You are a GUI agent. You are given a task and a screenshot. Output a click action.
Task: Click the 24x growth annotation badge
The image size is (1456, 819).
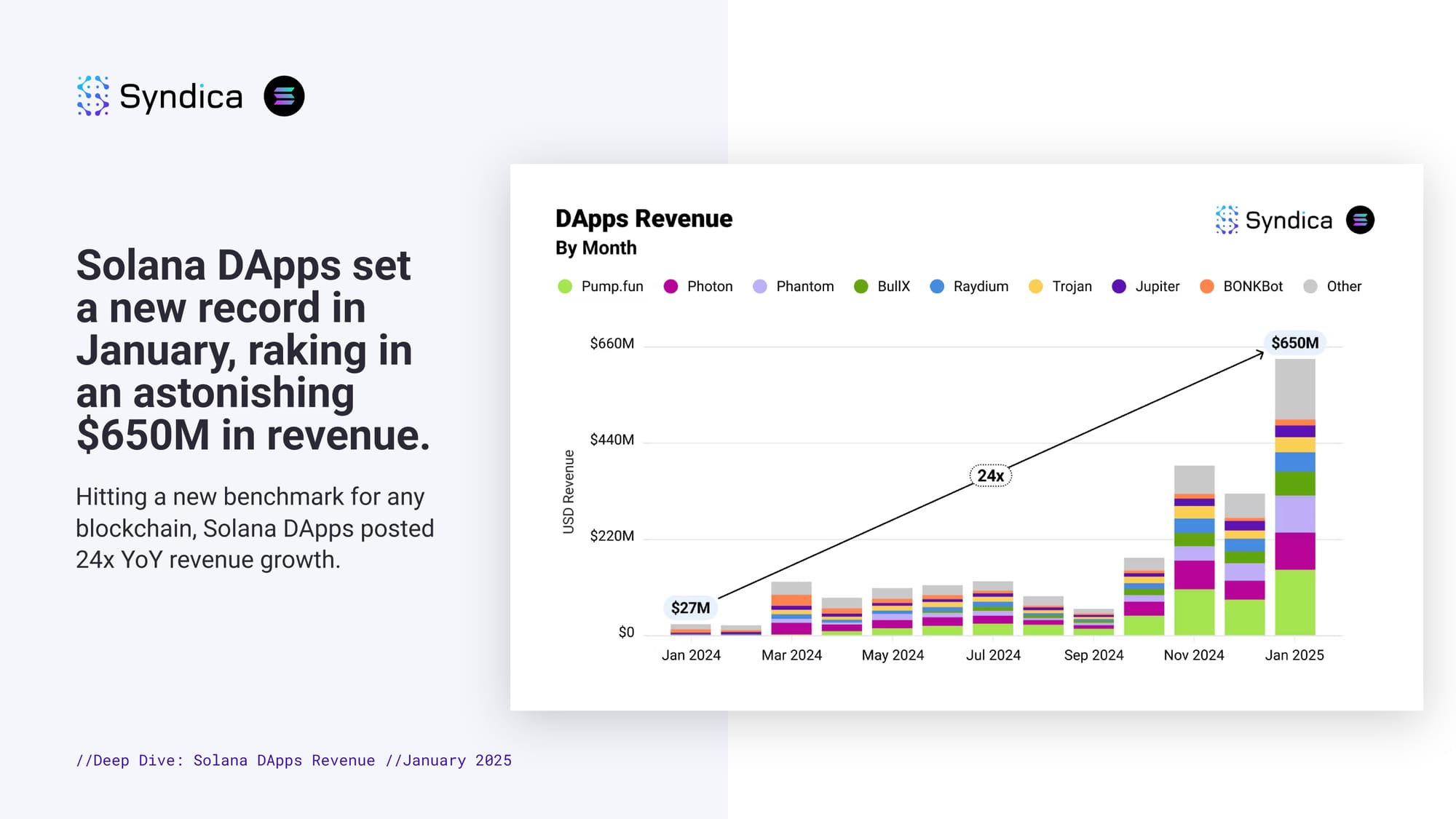click(x=990, y=475)
